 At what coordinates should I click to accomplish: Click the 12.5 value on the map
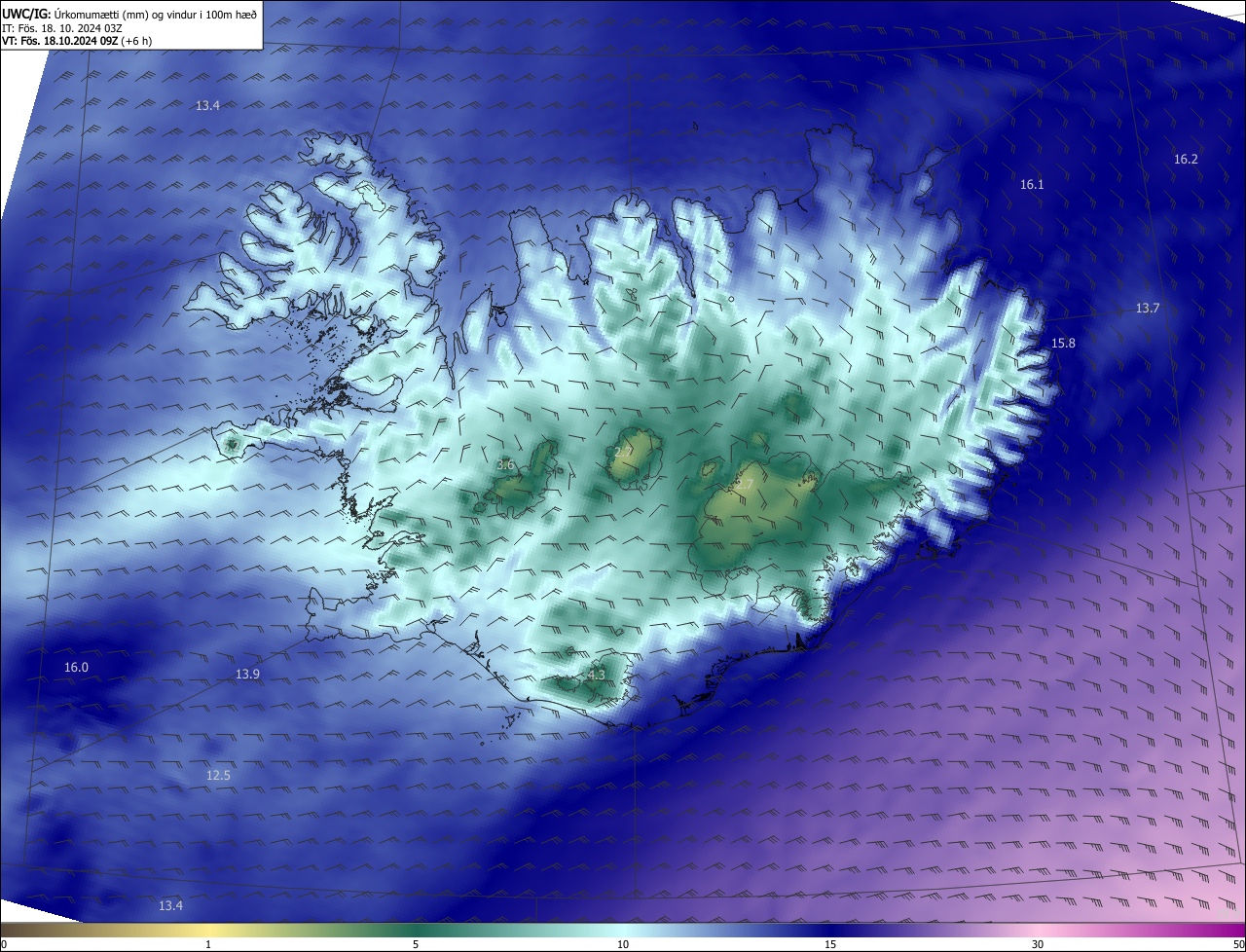coord(218,775)
